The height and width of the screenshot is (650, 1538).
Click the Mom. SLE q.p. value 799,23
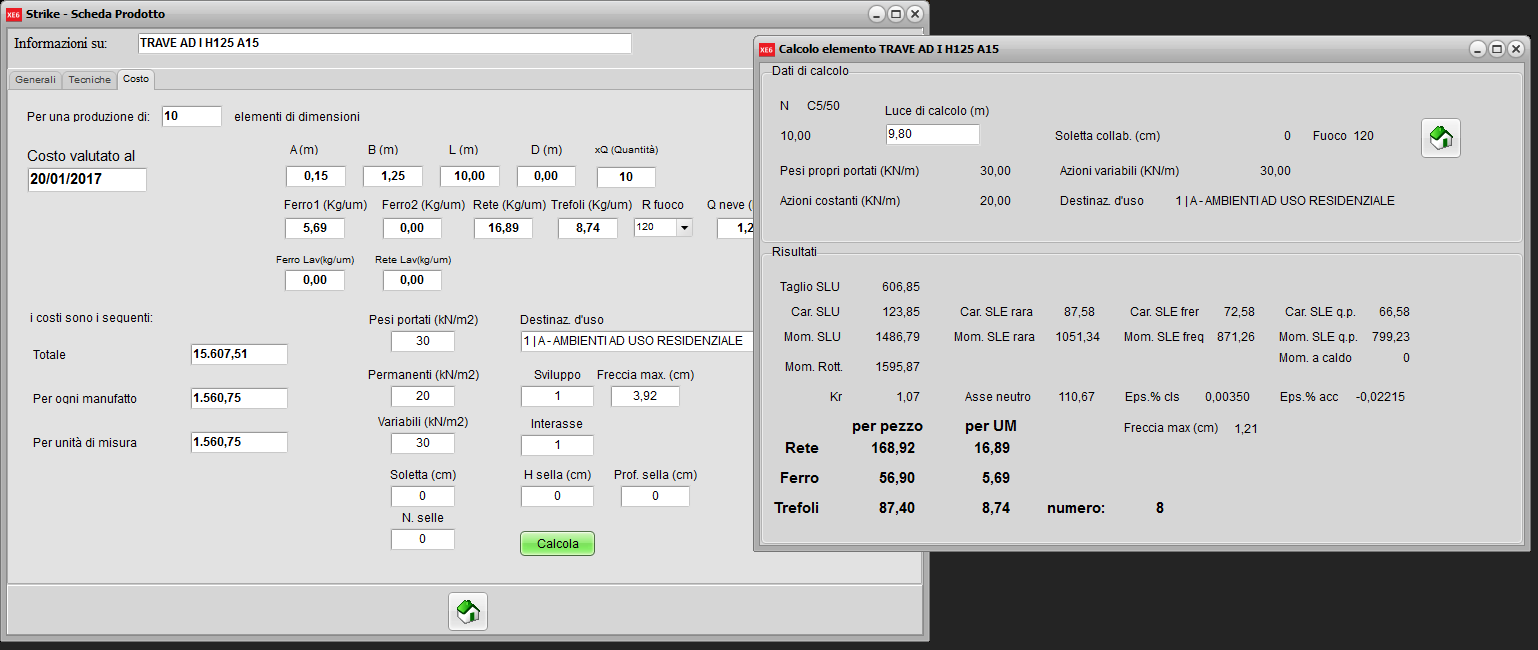[1389, 336]
